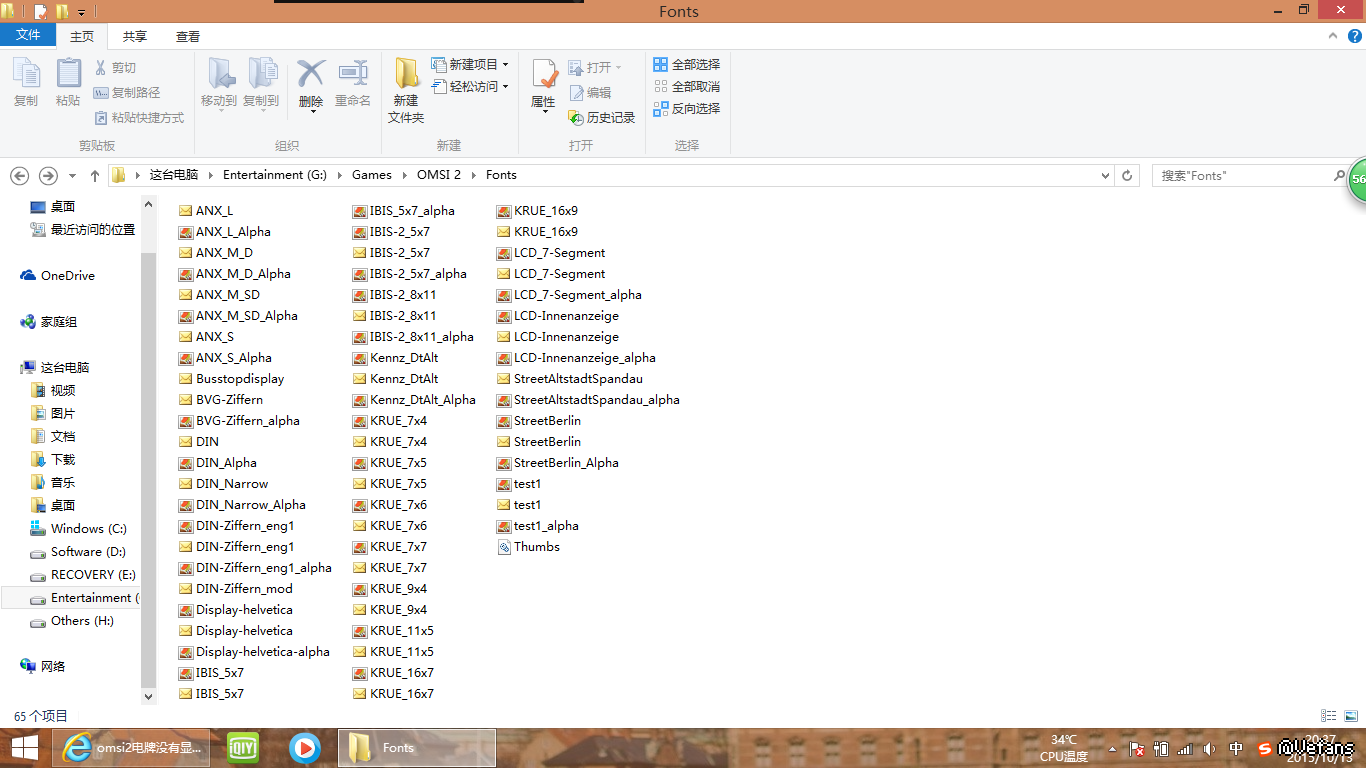Screen dimensions: 1366x768
Task: Minimize the ribbon with the chevron
Action: (1333, 36)
